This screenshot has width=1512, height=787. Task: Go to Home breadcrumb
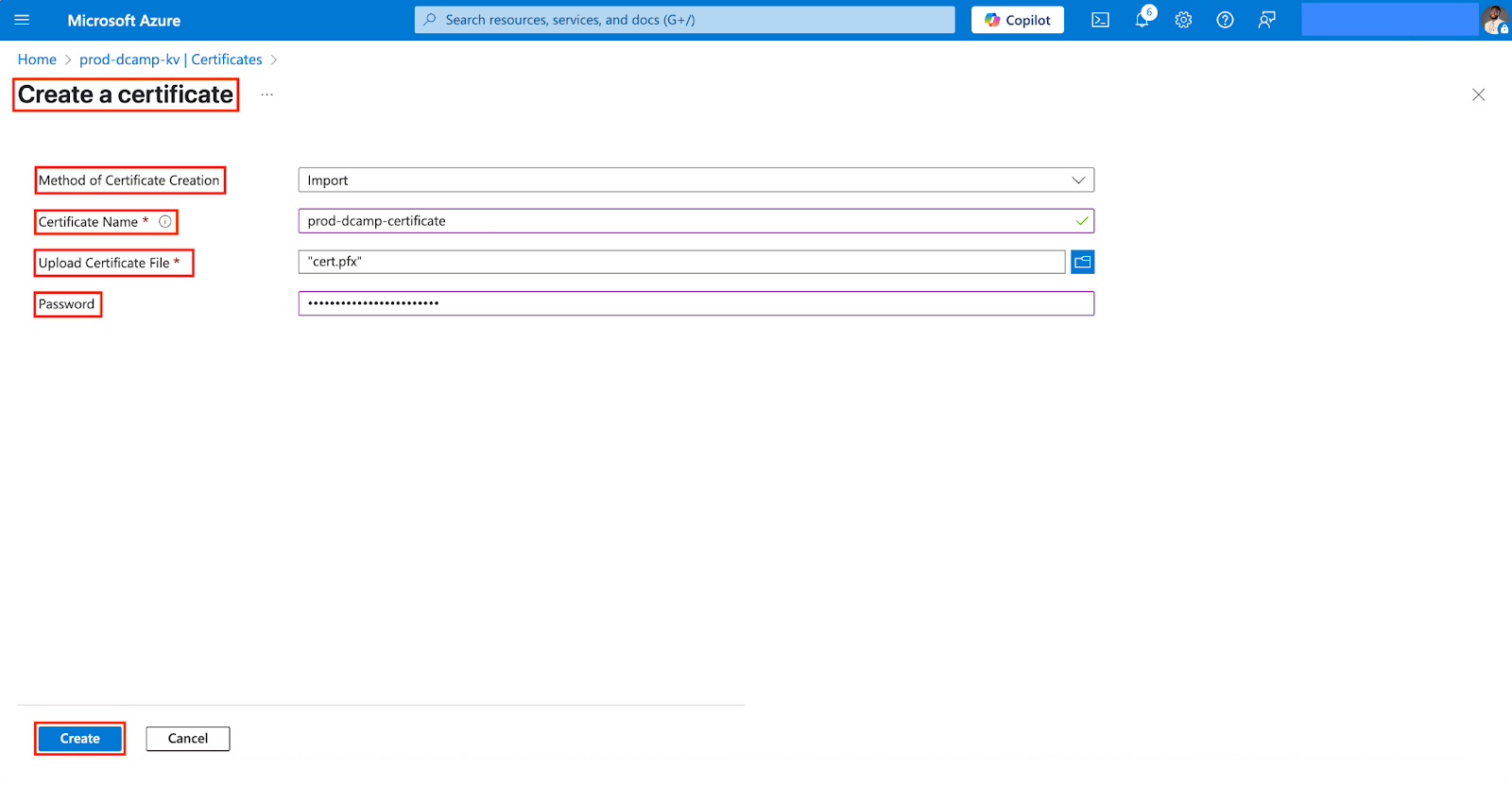37,60
